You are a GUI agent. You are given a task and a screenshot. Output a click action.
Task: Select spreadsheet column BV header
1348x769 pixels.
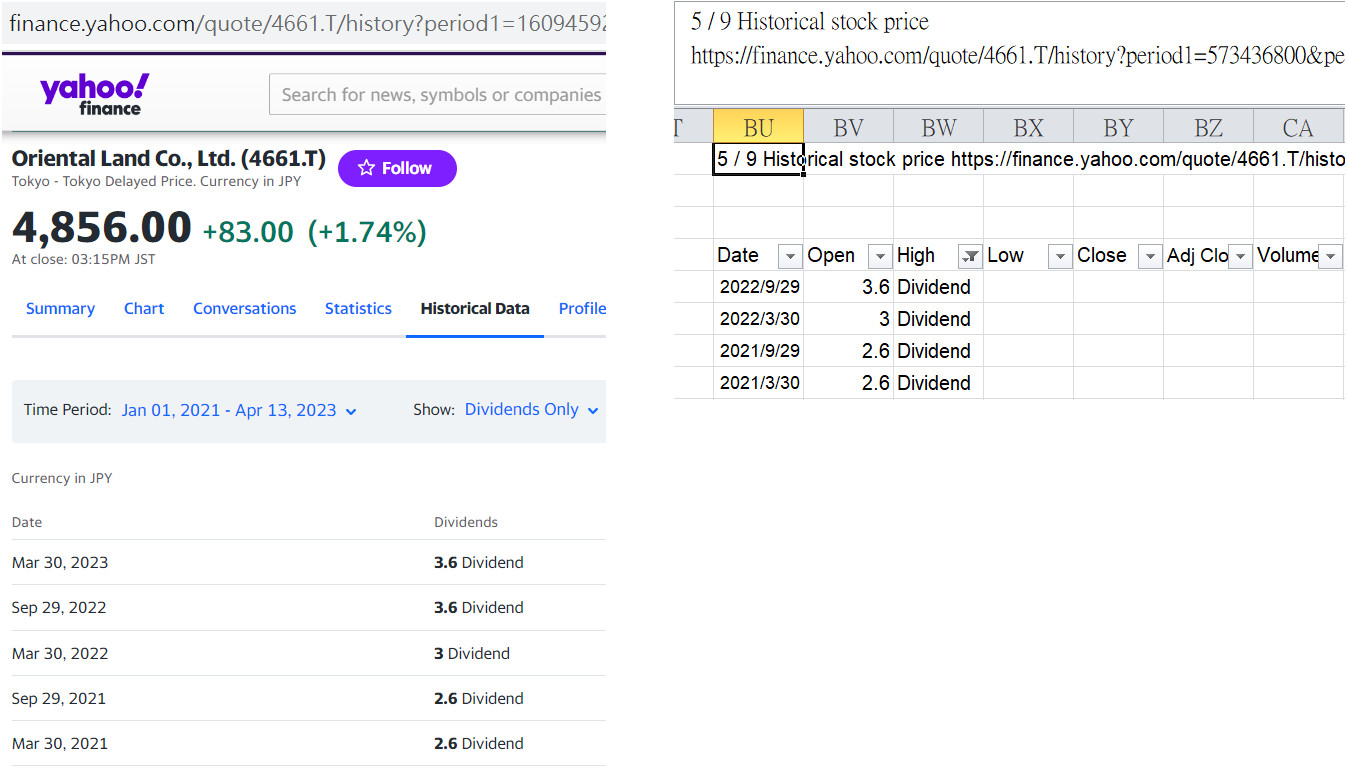(849, 127)
